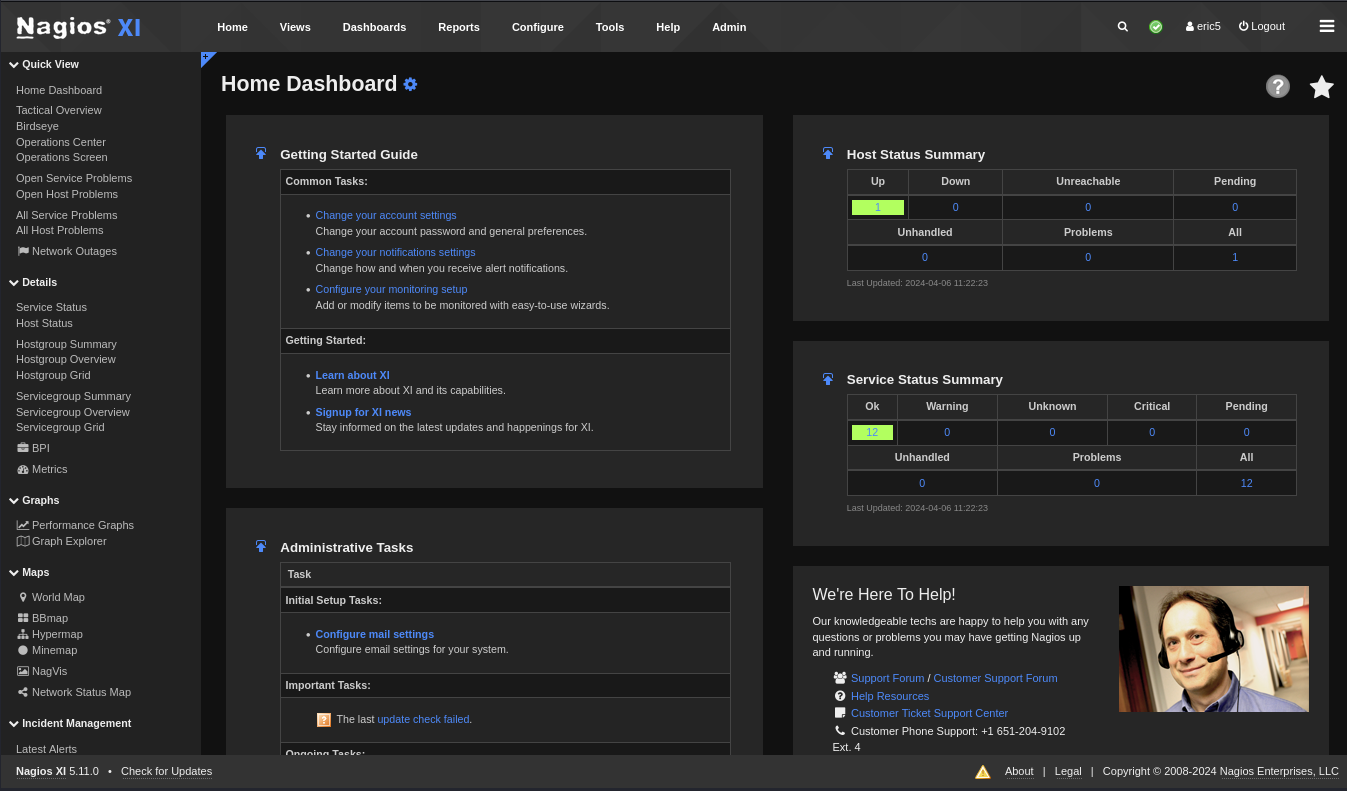Collapse the Quick View sidebar section

point(44,64)
